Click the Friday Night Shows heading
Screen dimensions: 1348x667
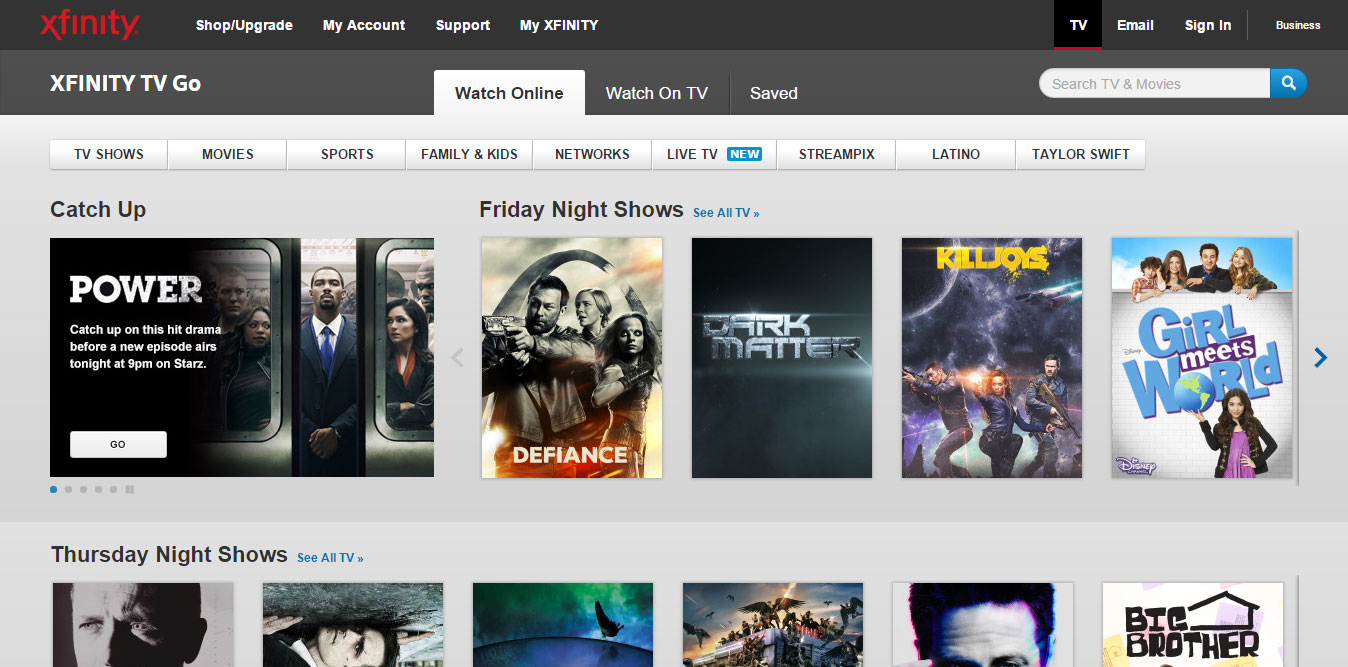point(581,210)
